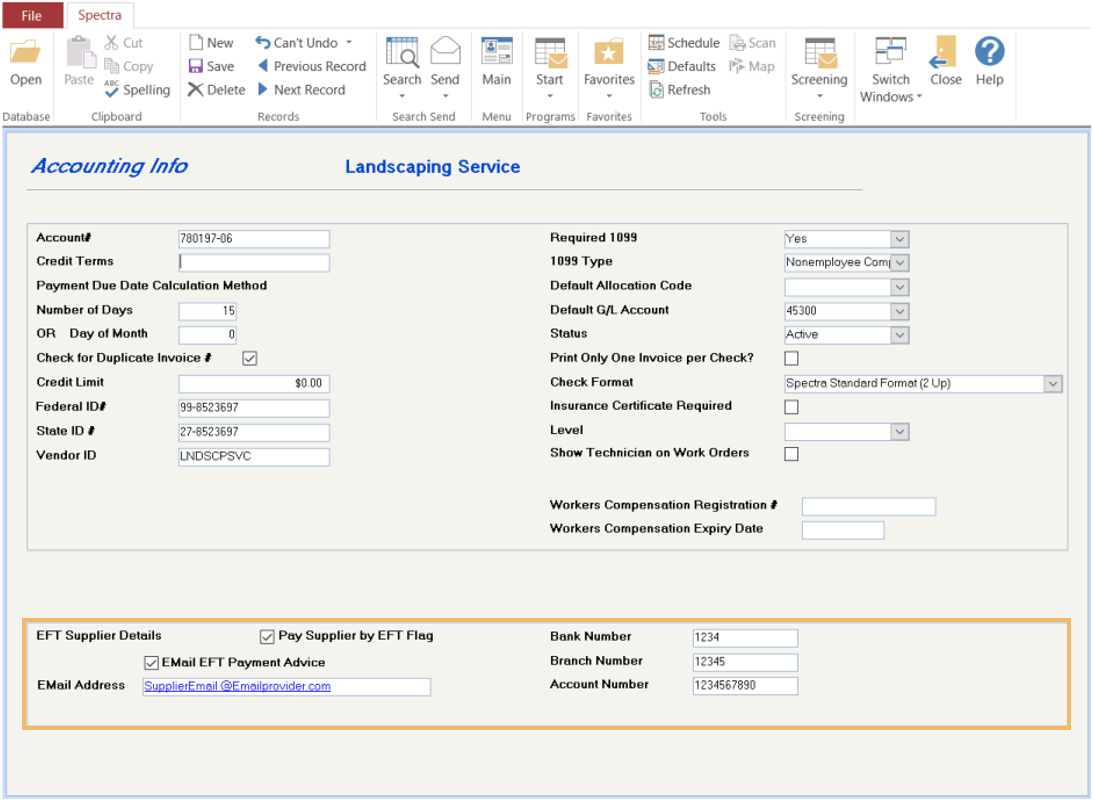This screenshot has height=800, width=1093.
Task: Click Workers Compensation Expiry Date field
Action: [843, 530]
